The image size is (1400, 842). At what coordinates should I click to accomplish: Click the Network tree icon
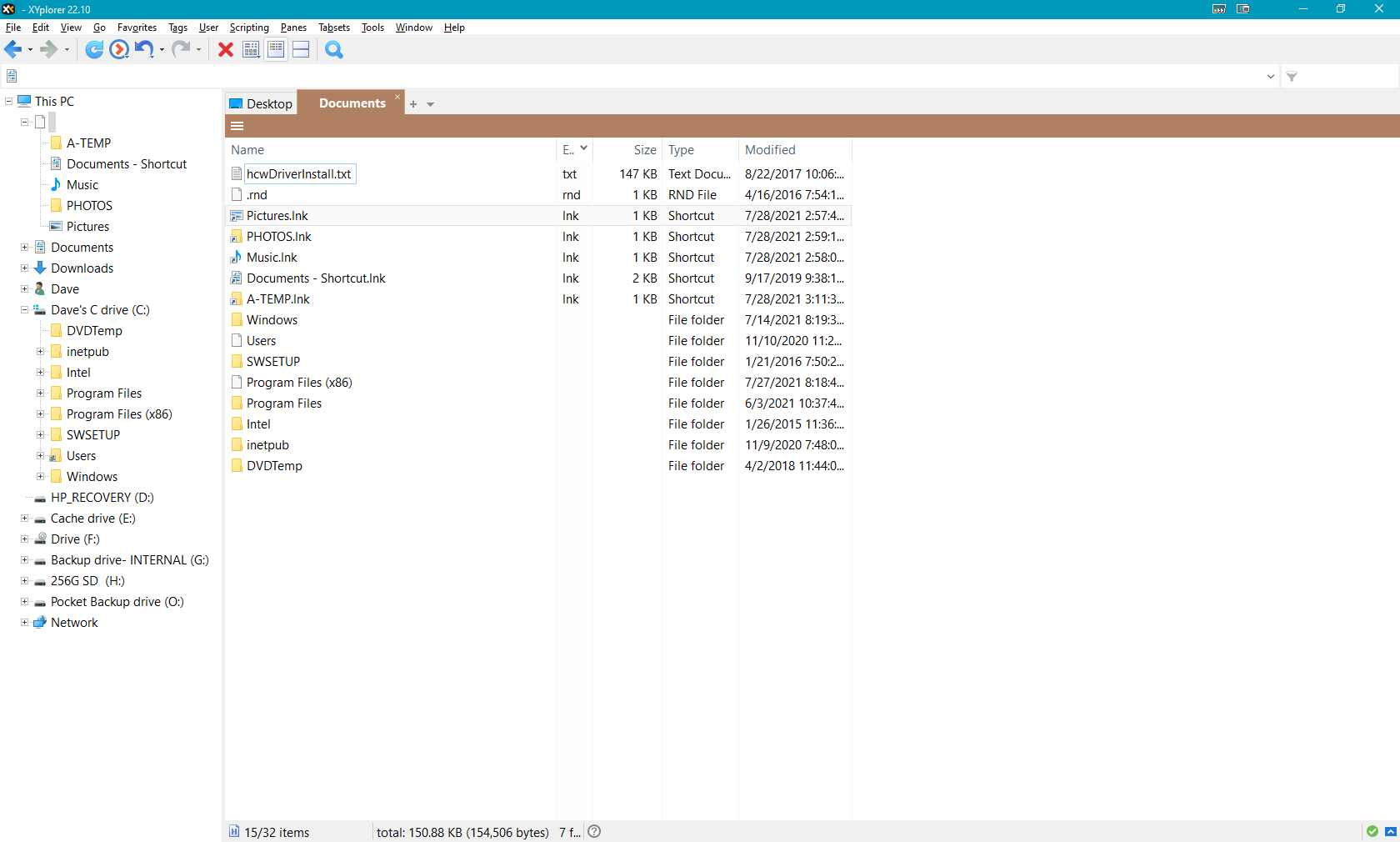pyautogui.click(x=39, y=623)
